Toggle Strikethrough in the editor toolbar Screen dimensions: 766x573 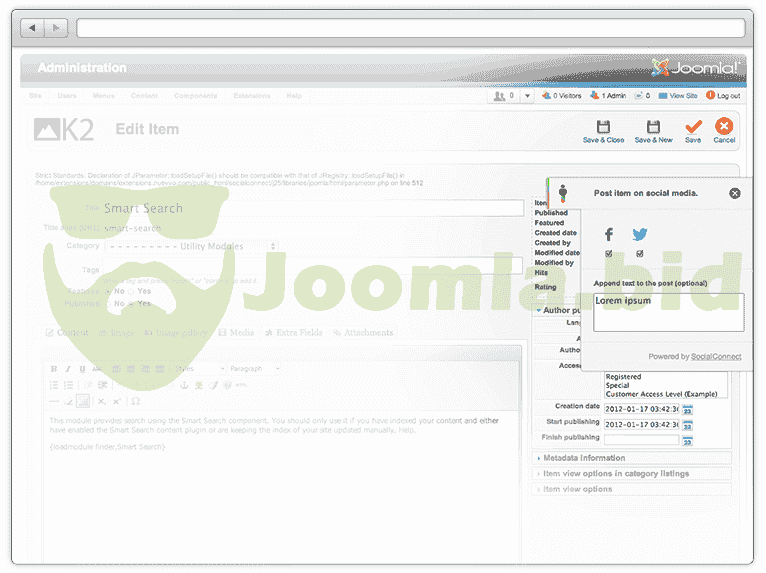97,369
